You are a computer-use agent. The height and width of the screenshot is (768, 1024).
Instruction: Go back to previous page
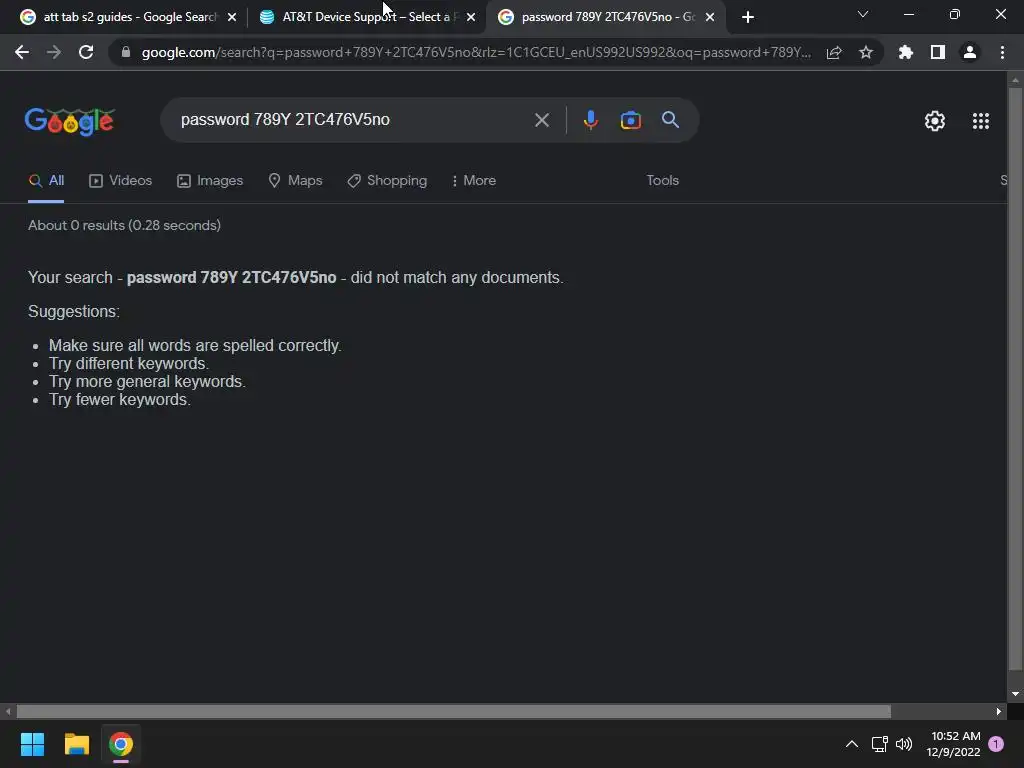(x=22, y=52)
